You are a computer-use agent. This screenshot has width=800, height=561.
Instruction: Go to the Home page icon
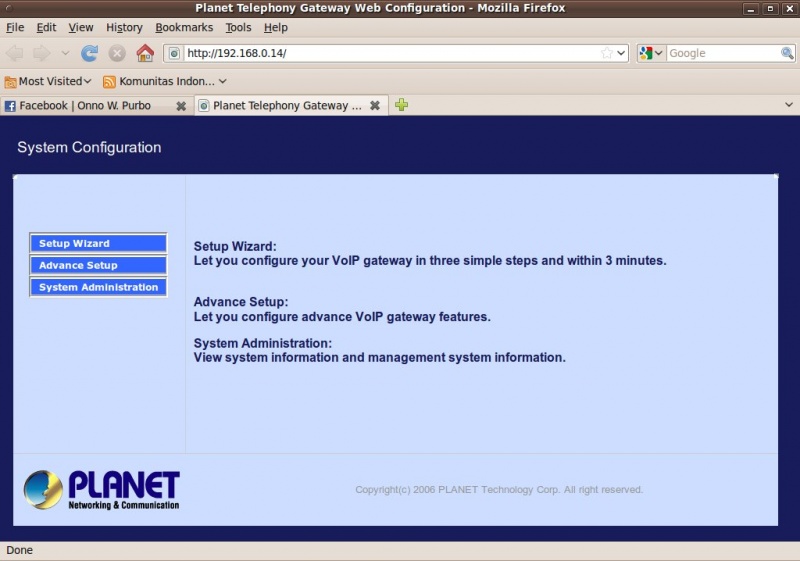click(145, 53)
